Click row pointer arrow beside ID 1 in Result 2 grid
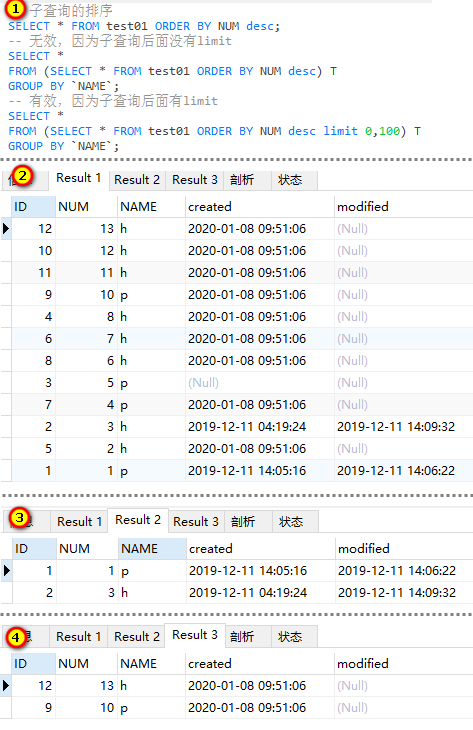This screenshot has width=473, height=730. (x=7, y=570)
